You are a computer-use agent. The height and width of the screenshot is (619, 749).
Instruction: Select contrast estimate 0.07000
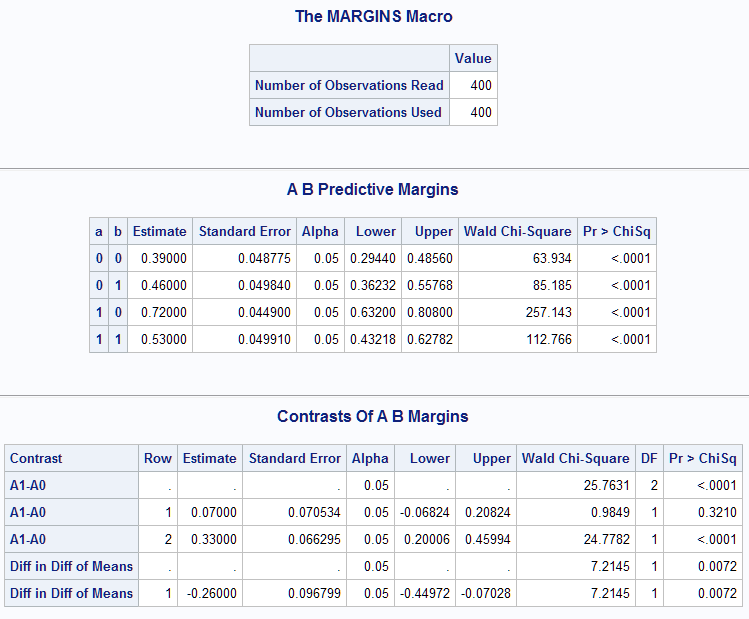(214, 512)
